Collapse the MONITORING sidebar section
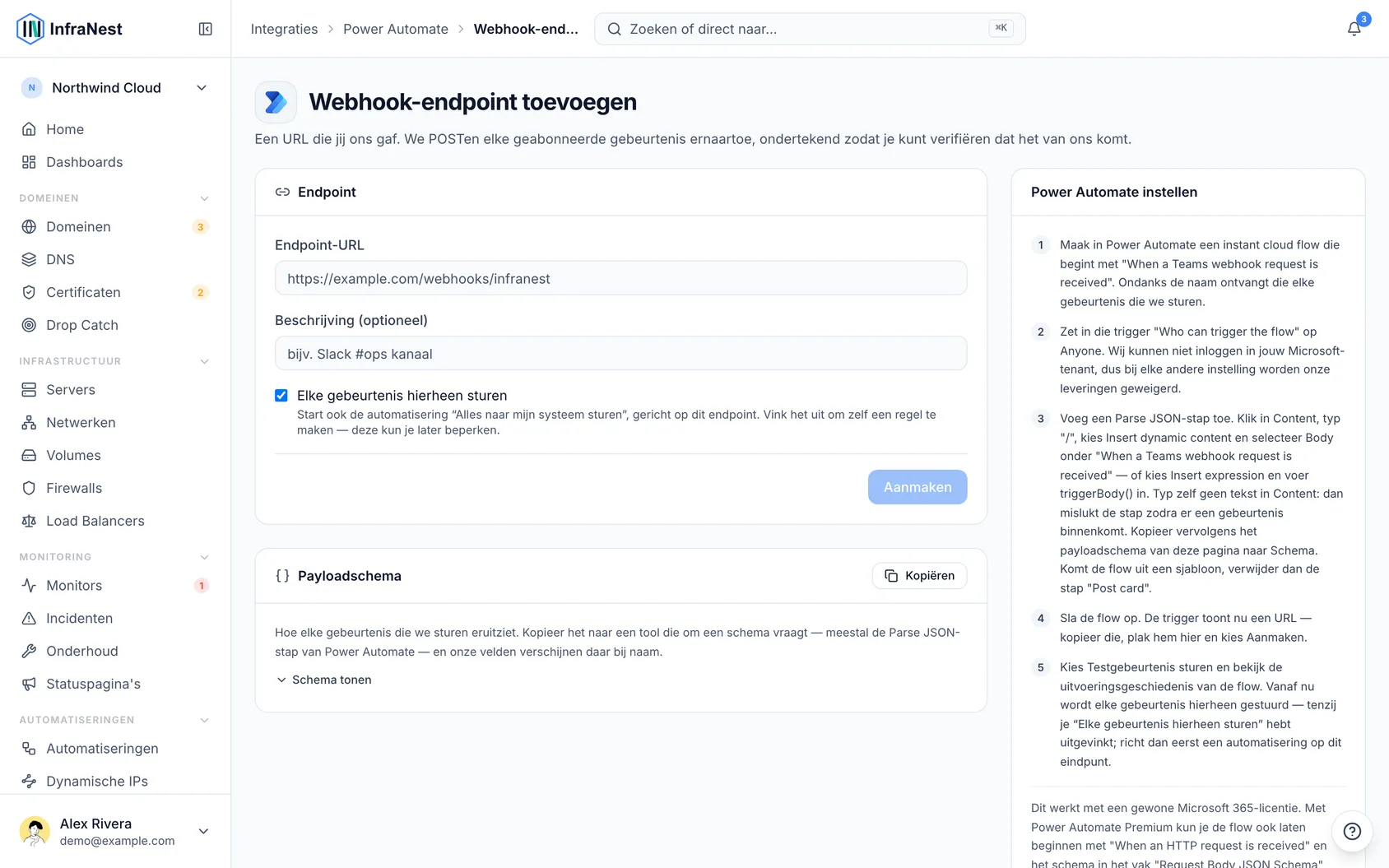Viewport: 1389px width, 868px height. tap(204, 557)
